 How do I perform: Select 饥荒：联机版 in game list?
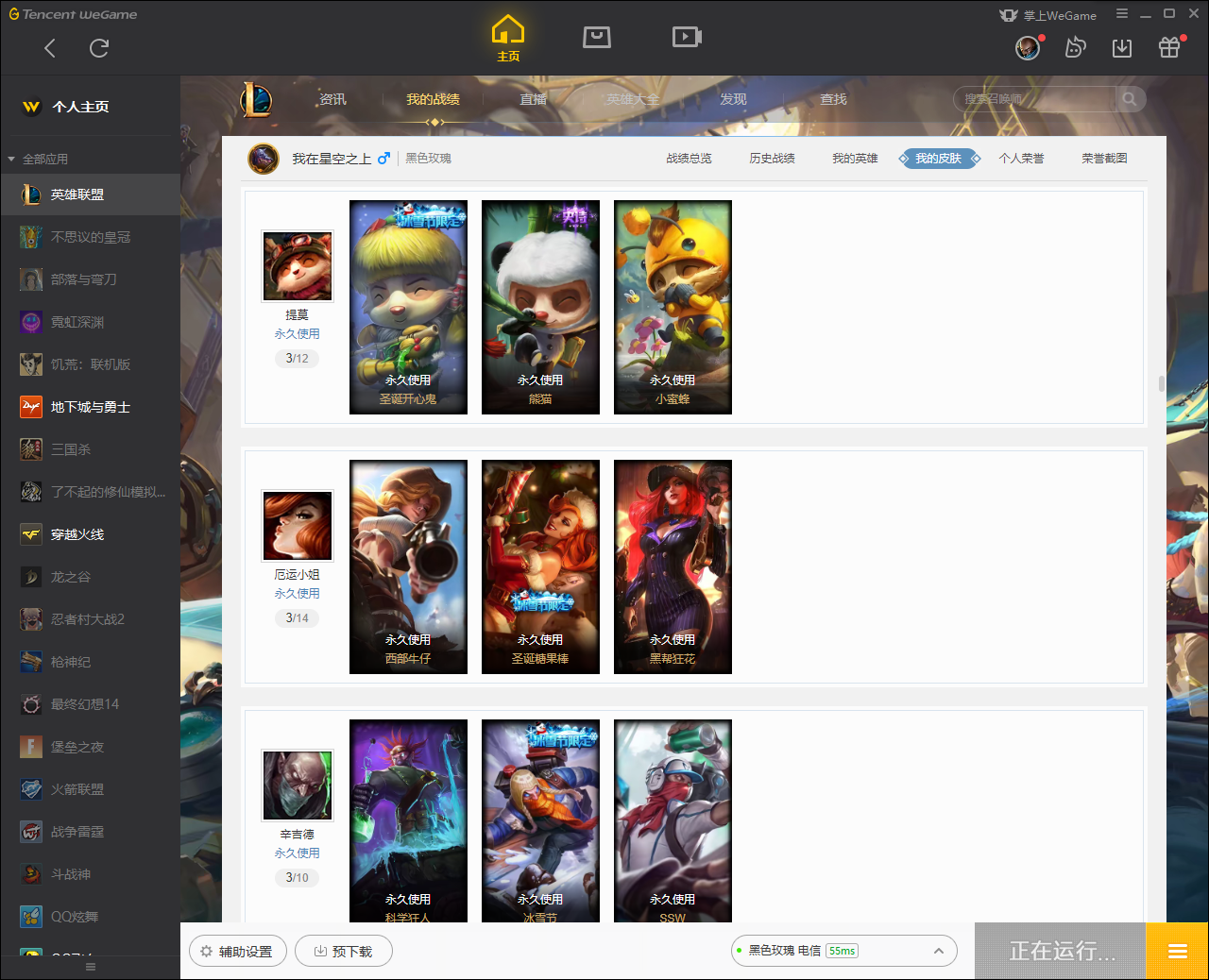(x=90, y=364)
